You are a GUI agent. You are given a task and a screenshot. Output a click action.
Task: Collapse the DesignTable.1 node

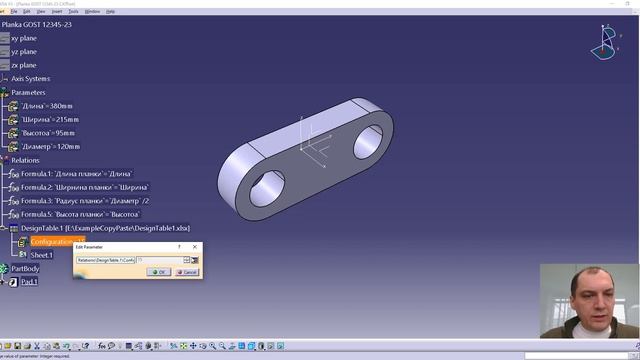click(3, 228)
